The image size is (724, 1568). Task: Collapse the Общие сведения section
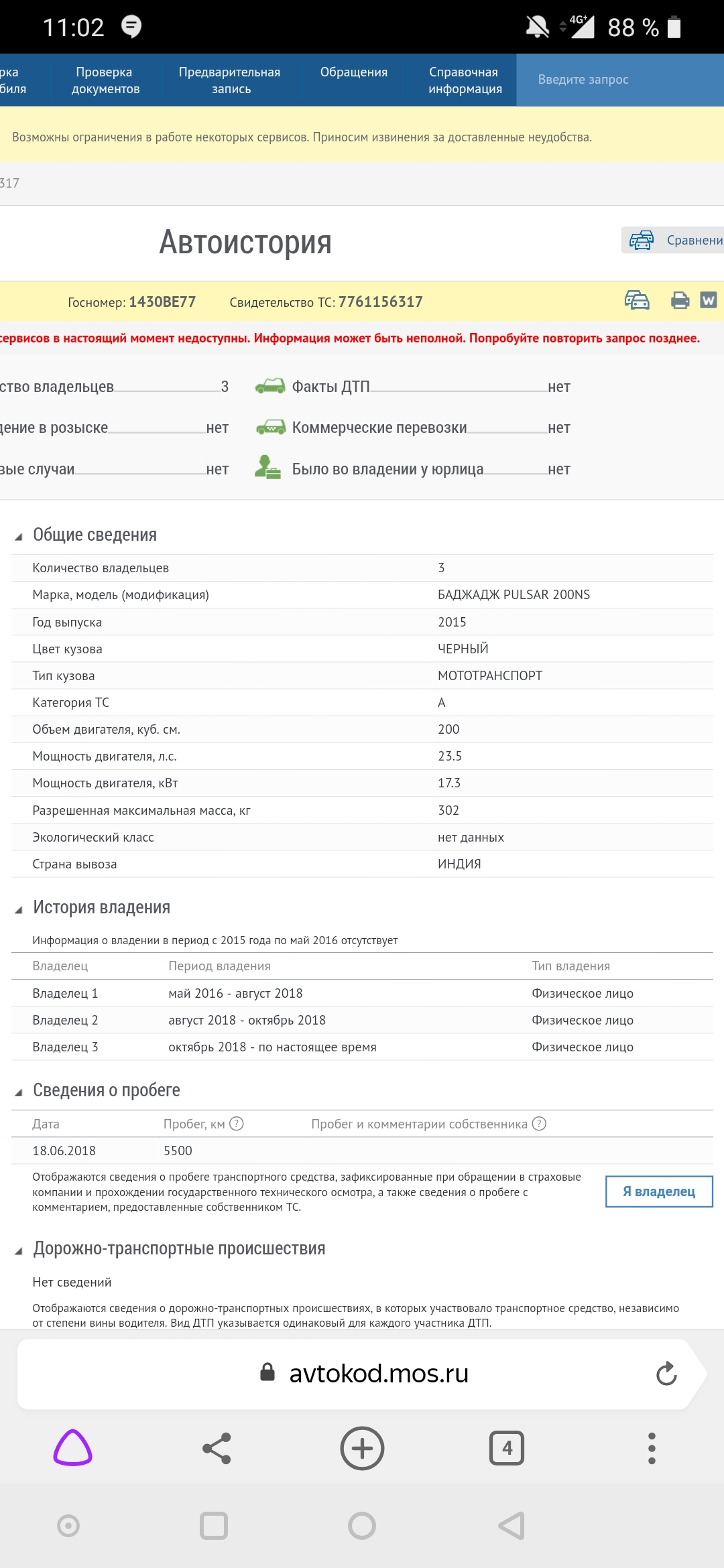[x=19, y=536]
